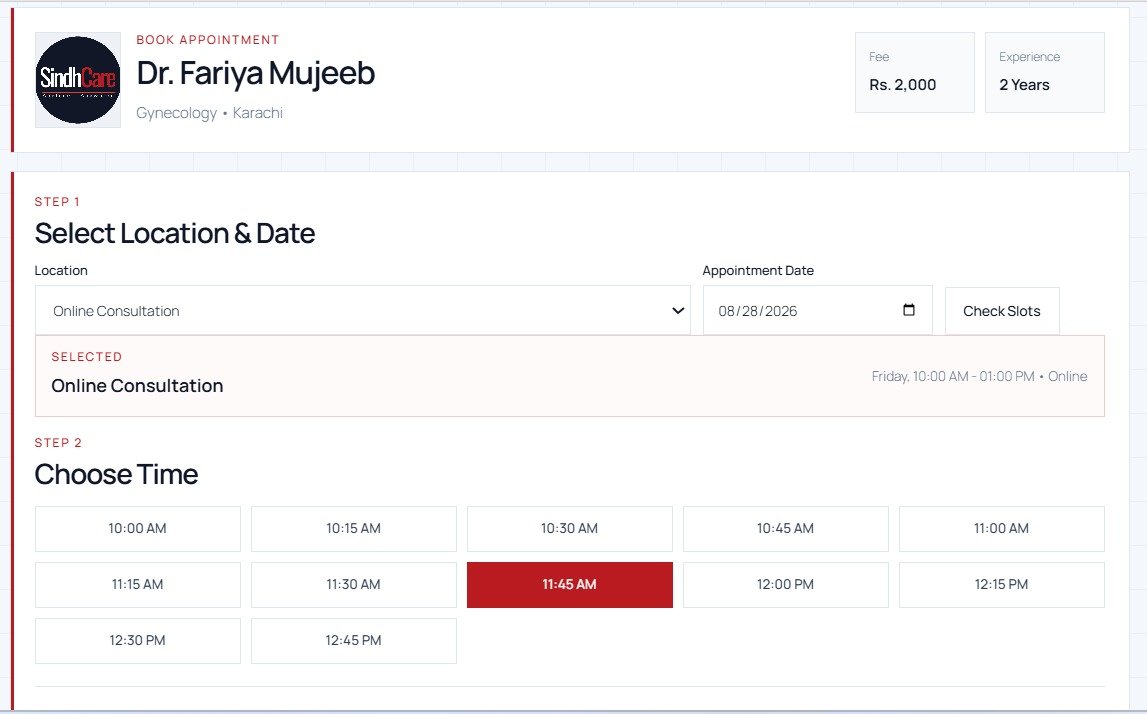
Task: Select the 10:15 AM time slot
Action: click(x=353, y=529)
